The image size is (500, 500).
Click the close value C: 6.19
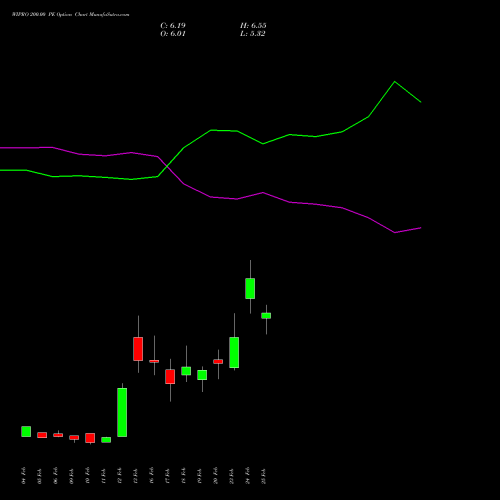pos(173,26)
